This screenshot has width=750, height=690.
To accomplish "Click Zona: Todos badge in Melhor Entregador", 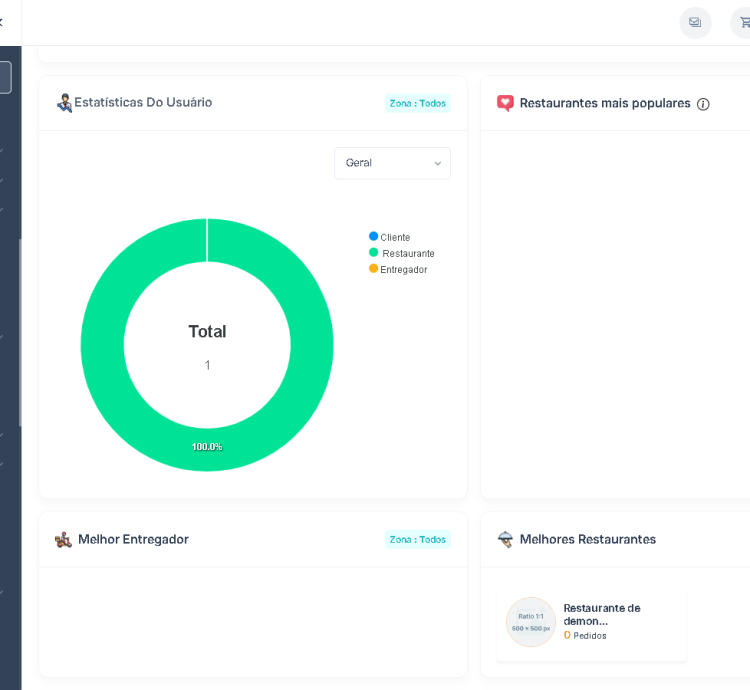I will pyautogui.click(x=418, y=540).
